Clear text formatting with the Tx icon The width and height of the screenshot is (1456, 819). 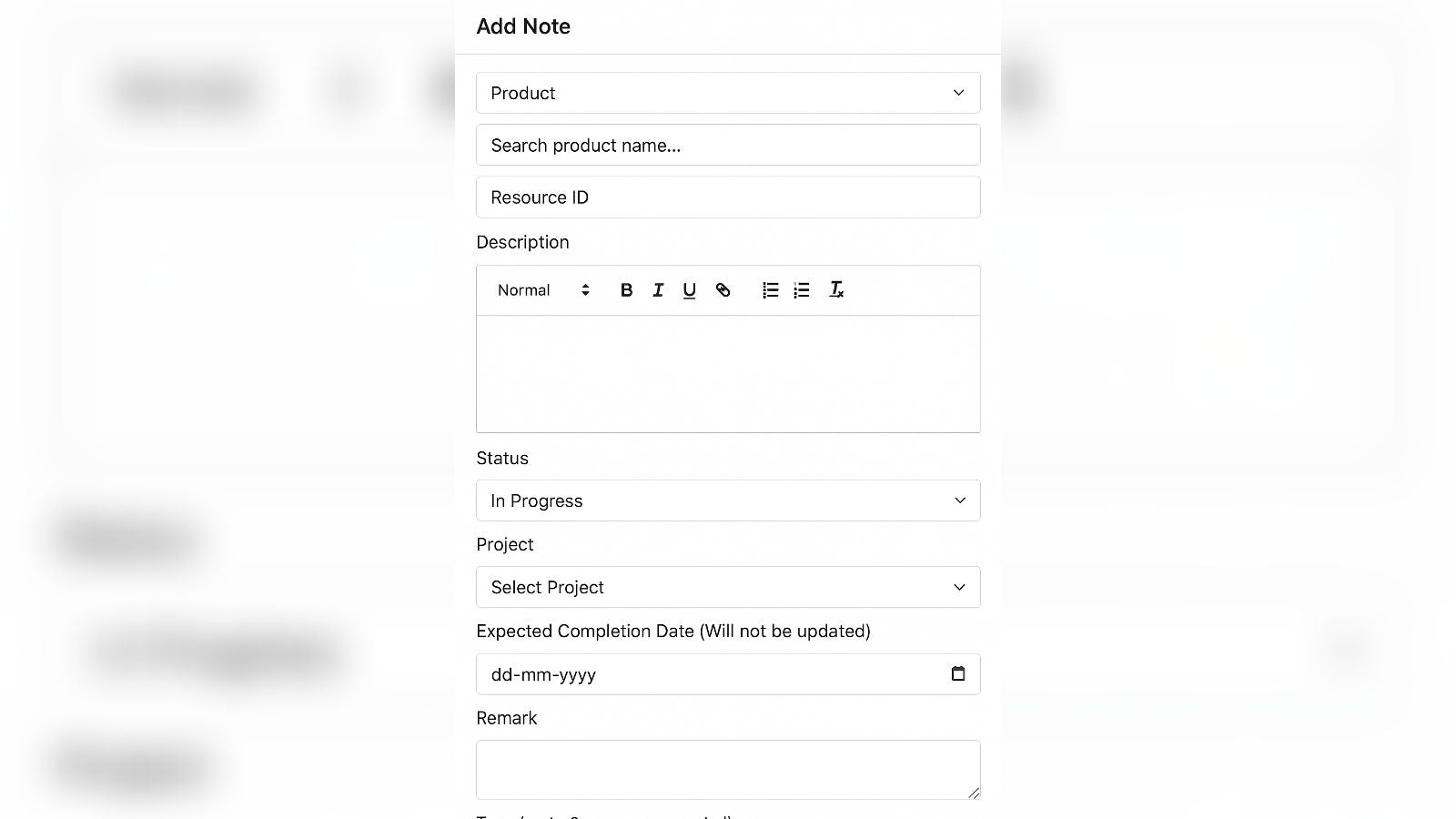point(836,289)
